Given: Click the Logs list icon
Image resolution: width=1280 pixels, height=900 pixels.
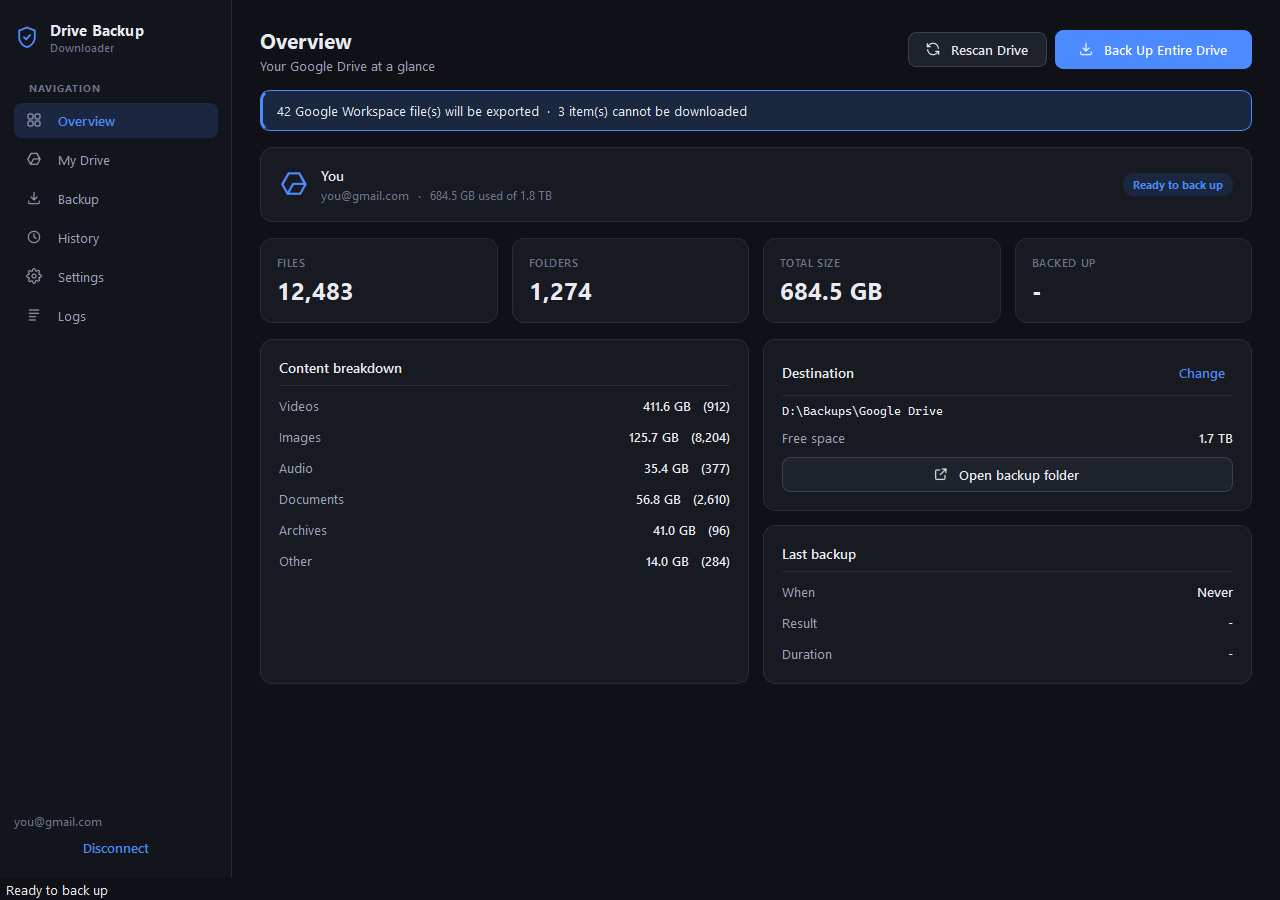Looking at the screenshot, I should [x=34, y=315].
